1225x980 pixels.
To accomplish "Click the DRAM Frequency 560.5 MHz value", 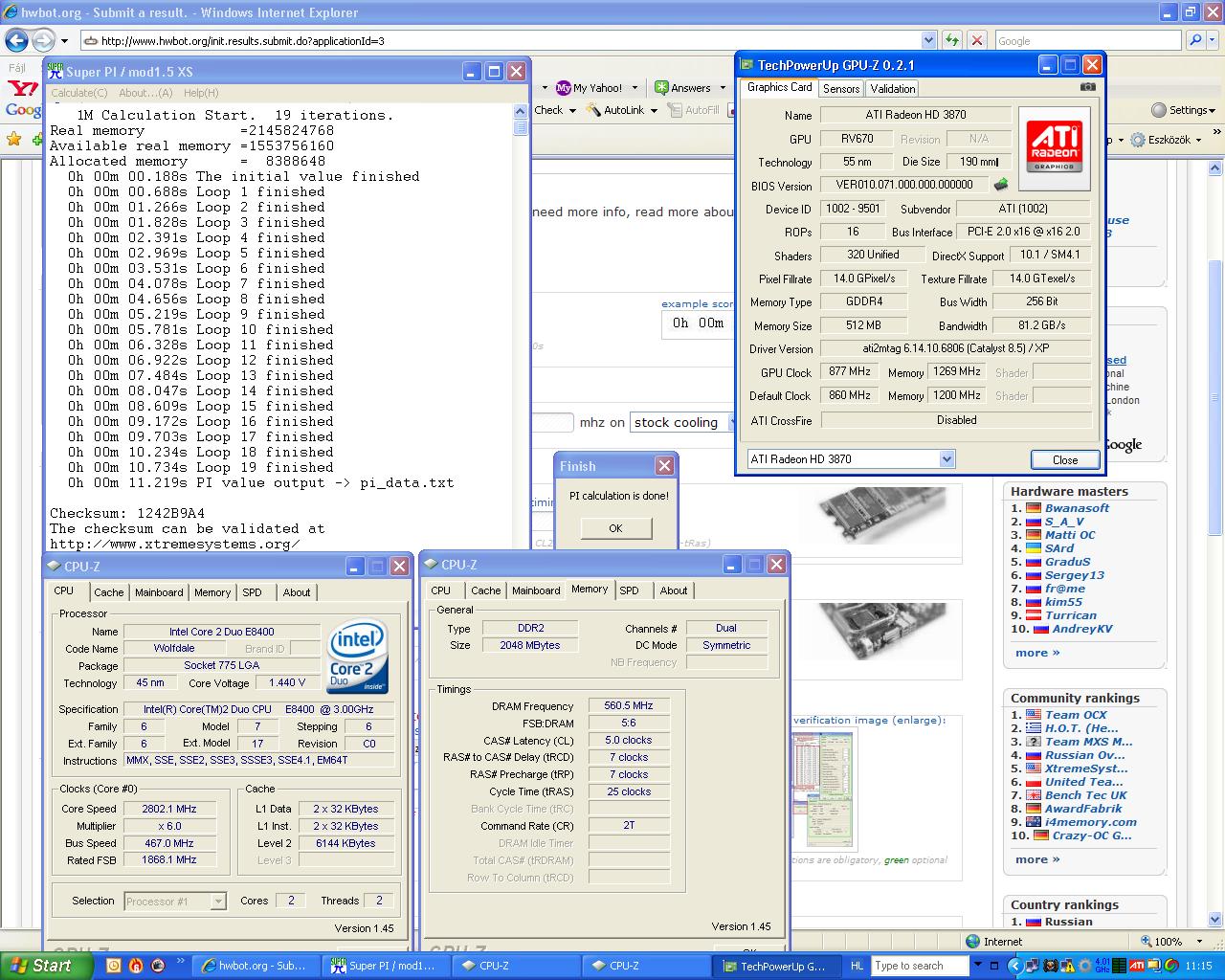I will tap(629, 705).
